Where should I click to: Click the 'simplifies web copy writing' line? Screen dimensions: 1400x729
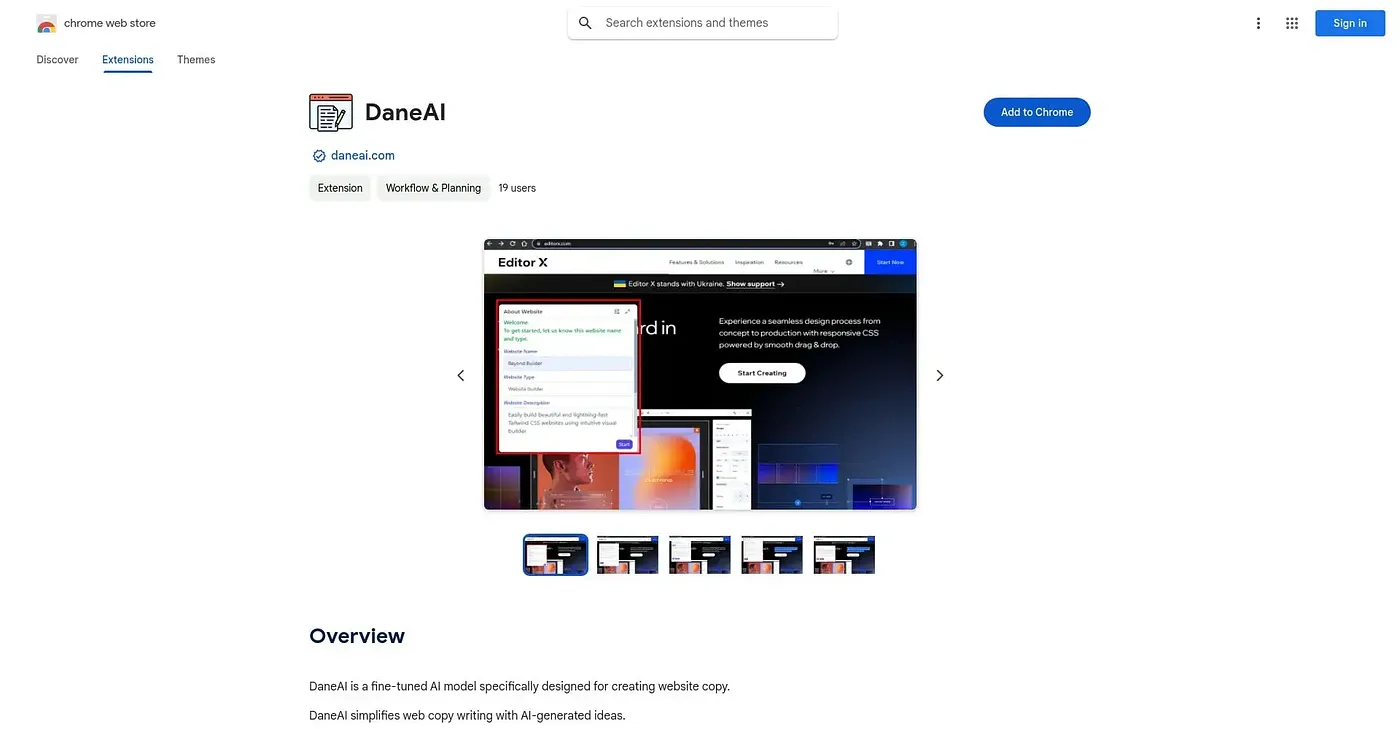pos(467,716)
